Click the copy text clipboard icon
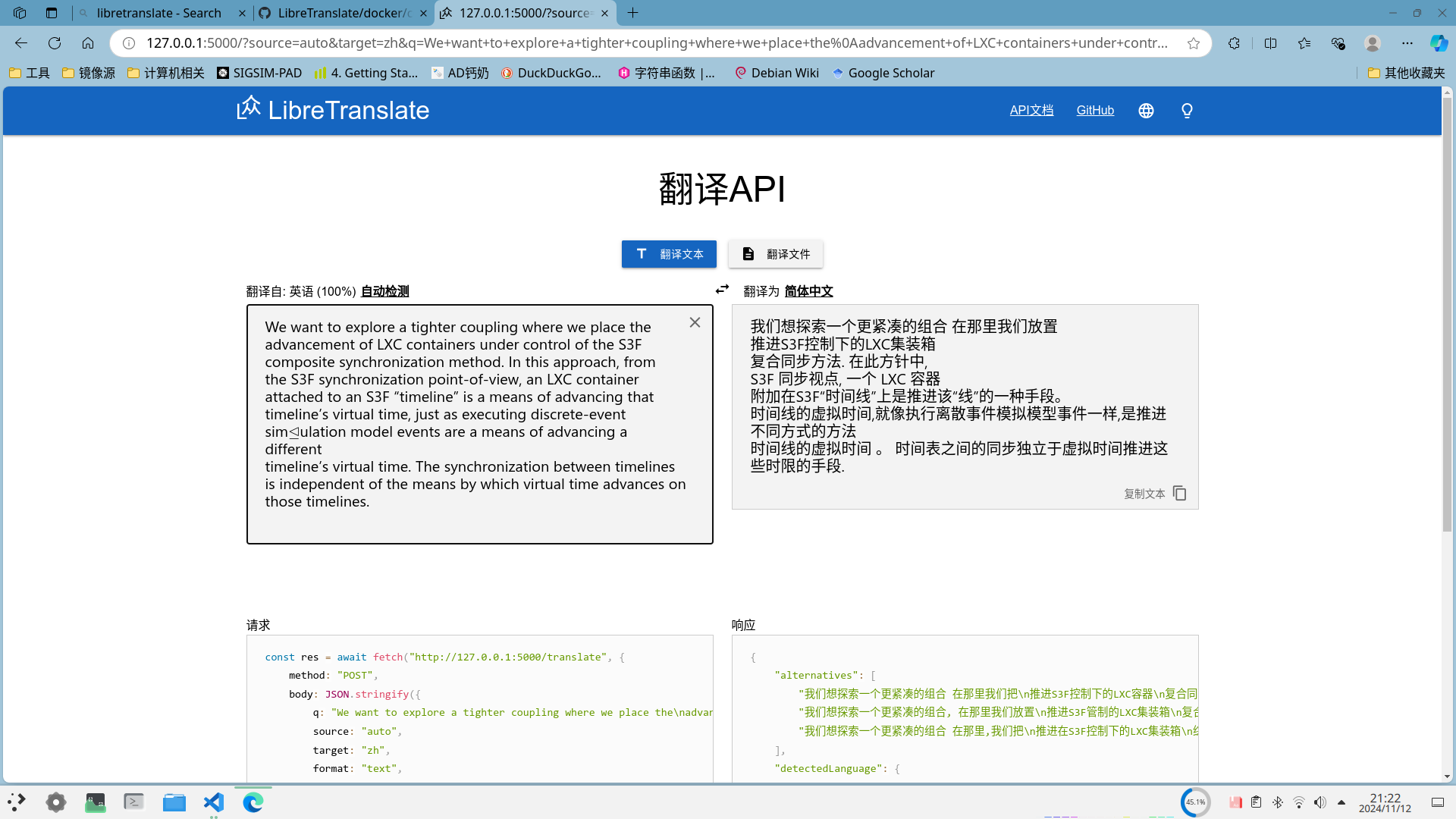 pos(1180,493)
